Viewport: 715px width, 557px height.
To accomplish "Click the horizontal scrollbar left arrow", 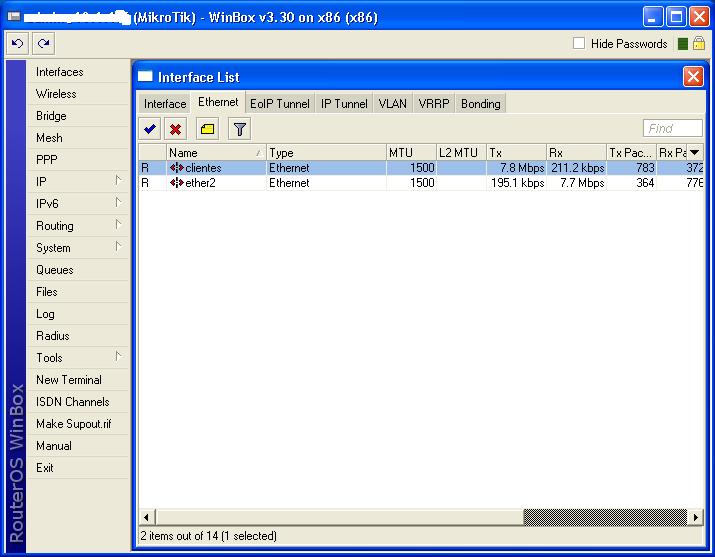I will 146,517.
